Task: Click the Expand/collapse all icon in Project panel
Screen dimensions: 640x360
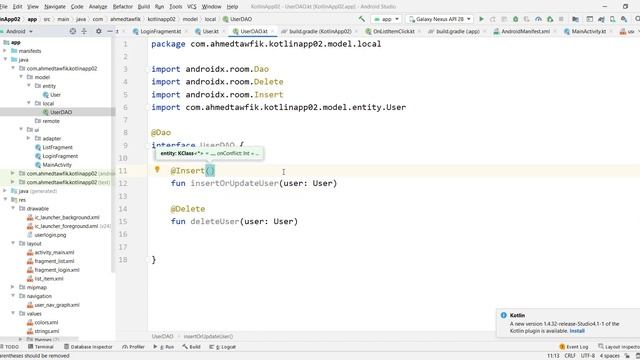Action: 84,31
